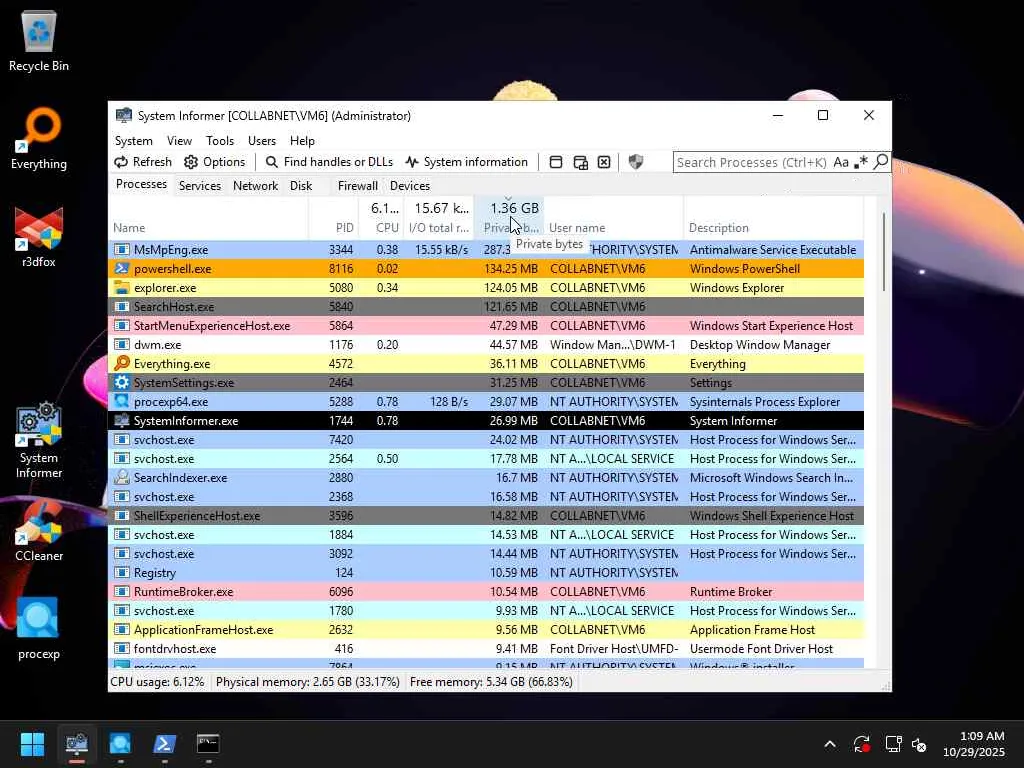The image size is (1024, 768).
Task: Click the procexp64.exe process icon
Action: click(x=121, y=401)
